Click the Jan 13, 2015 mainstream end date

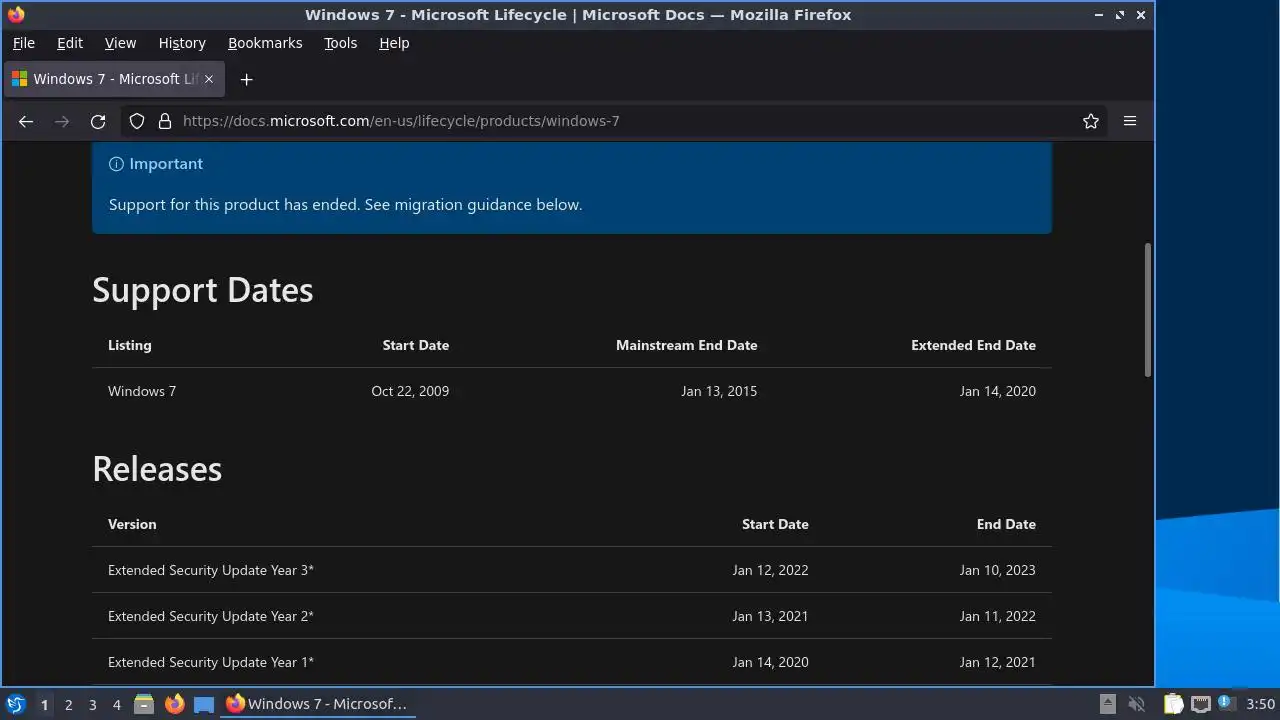tap(719, 391)
